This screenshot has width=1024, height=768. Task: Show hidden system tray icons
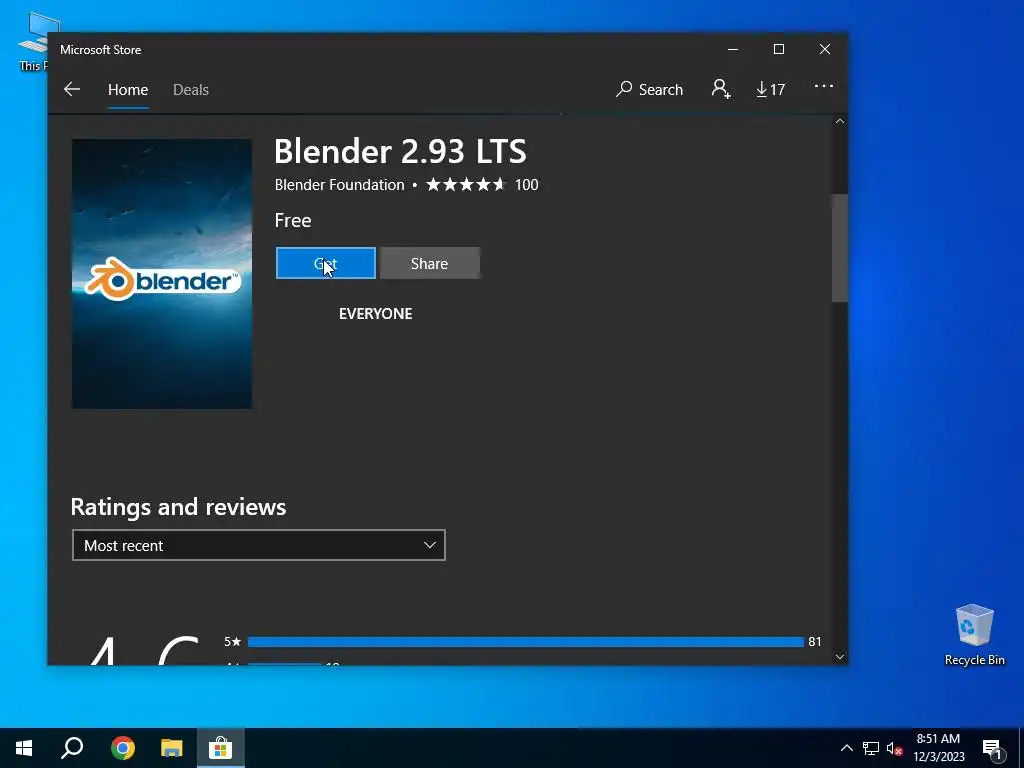pyautogui.click(x=846, y=748)
